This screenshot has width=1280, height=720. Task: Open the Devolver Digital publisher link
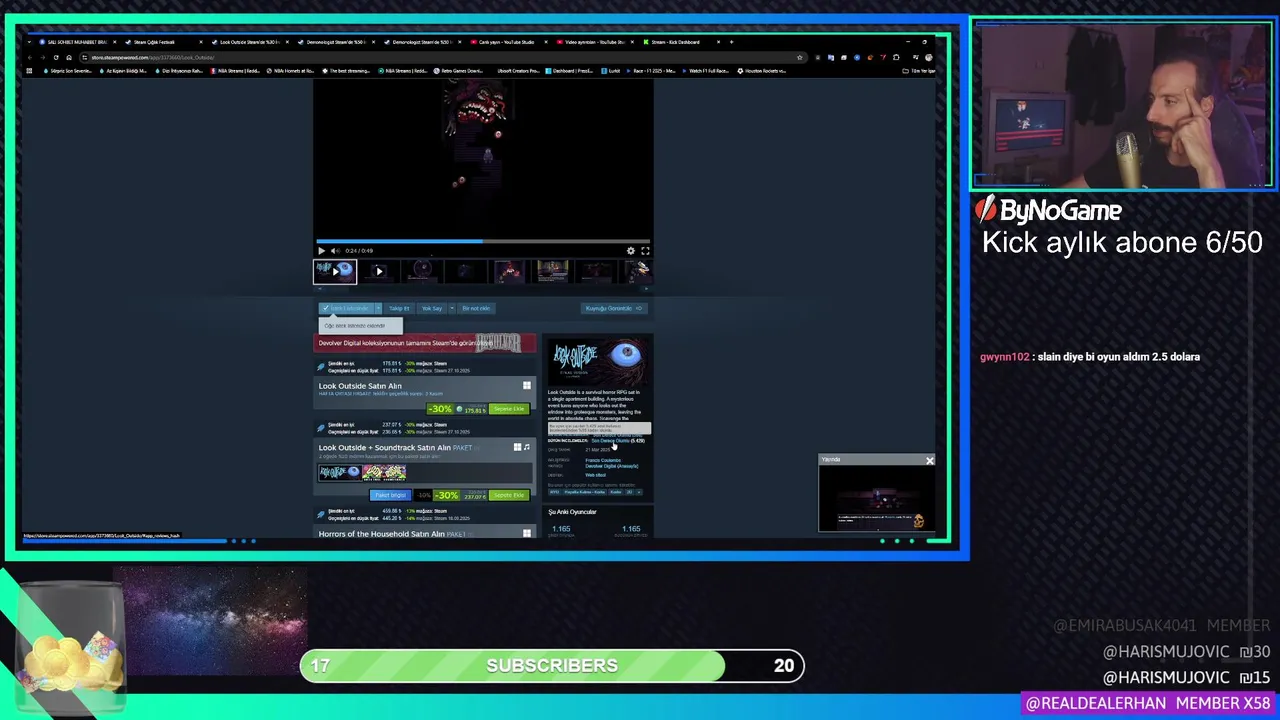coord(611,466)
